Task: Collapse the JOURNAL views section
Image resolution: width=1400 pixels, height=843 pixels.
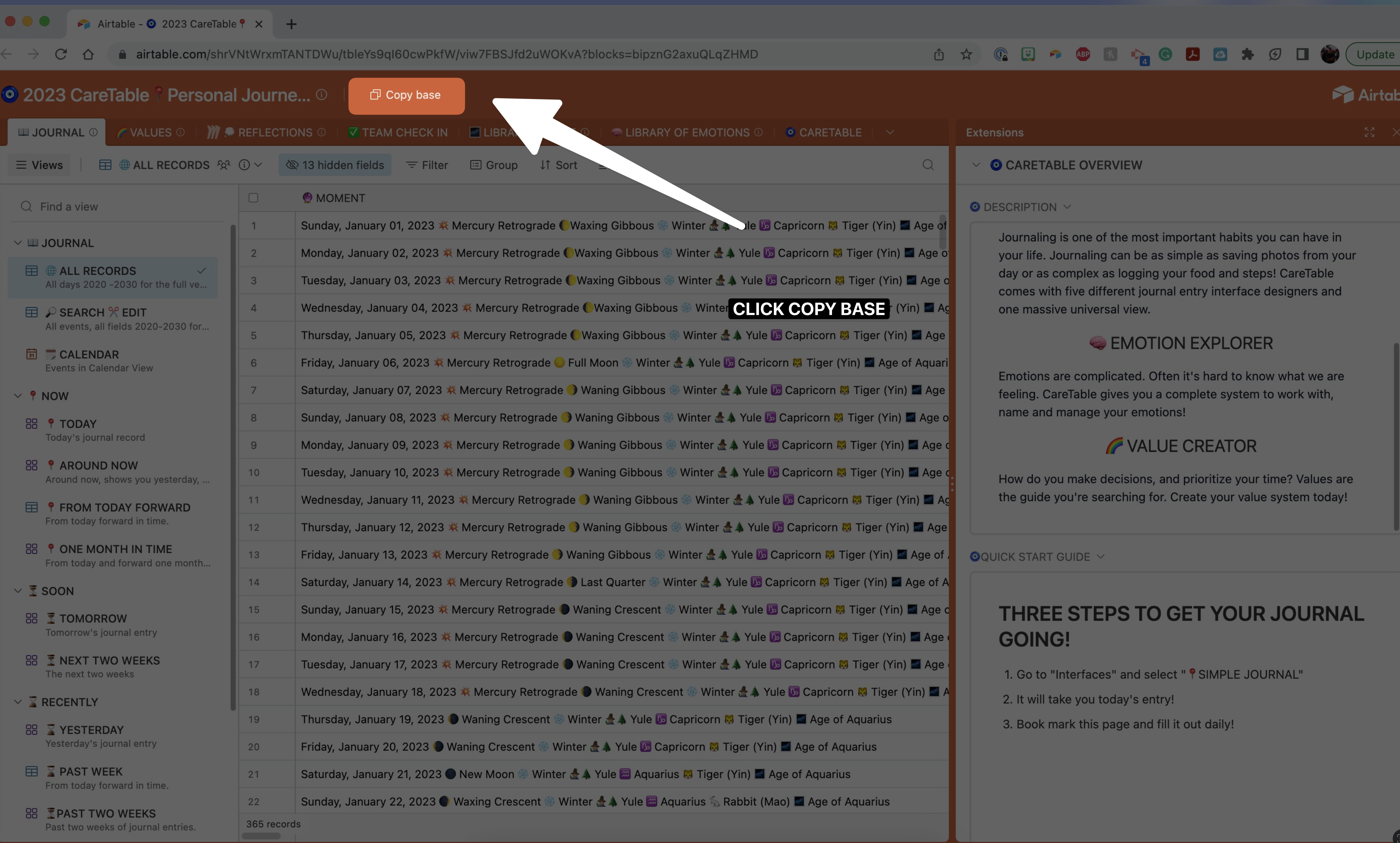Action: pos(18,243)
